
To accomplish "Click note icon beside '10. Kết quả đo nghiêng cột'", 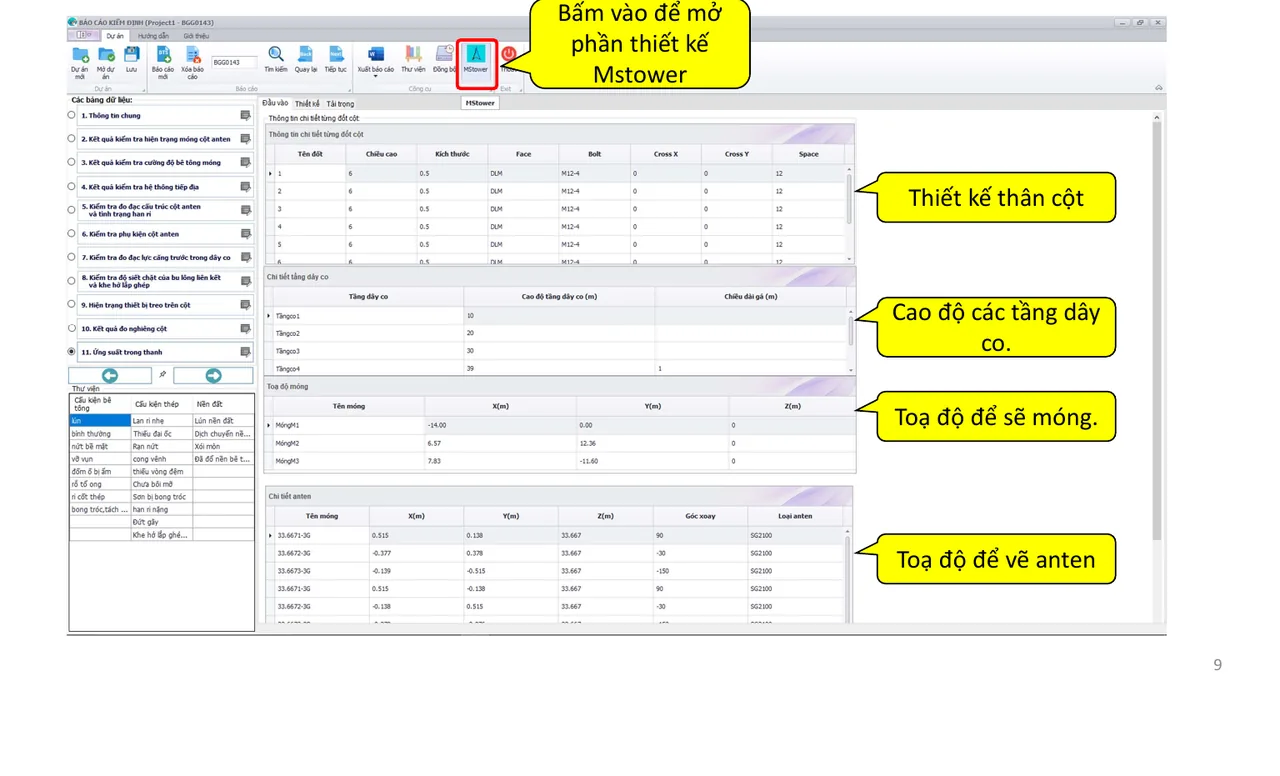I will (245, 328).
